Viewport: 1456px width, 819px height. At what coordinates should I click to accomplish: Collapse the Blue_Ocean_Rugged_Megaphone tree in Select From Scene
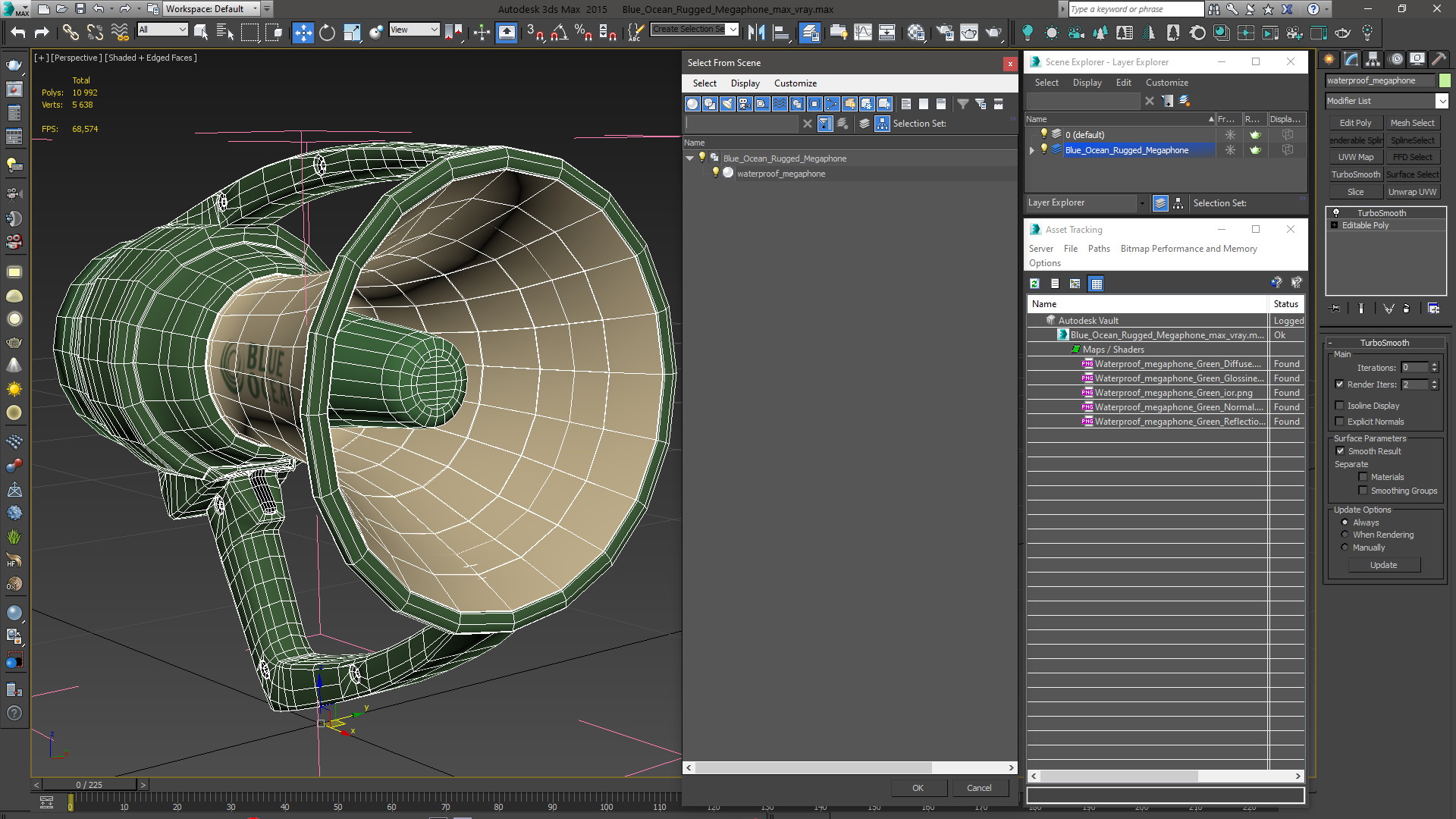pyautogui.click(x=689, y=158)
